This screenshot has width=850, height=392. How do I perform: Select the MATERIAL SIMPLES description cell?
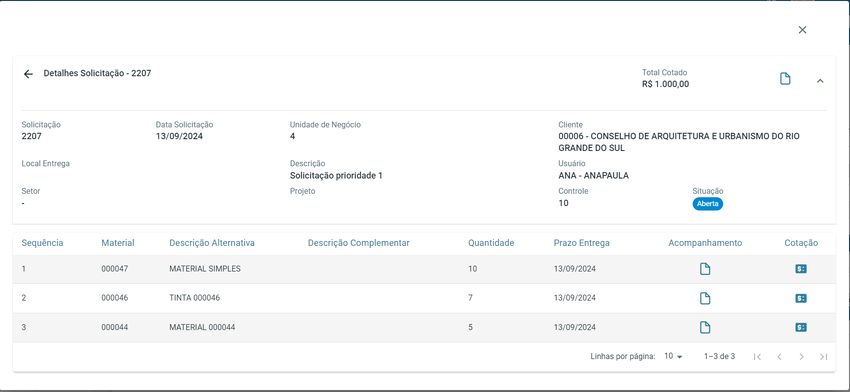205,269
